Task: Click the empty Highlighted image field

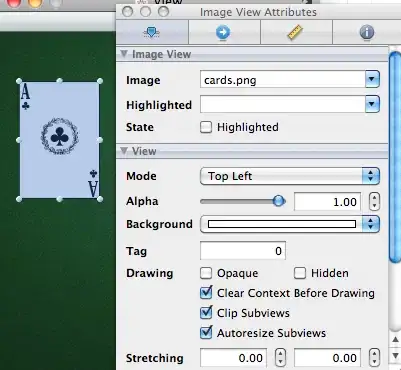Action: [x=283, y=104]
